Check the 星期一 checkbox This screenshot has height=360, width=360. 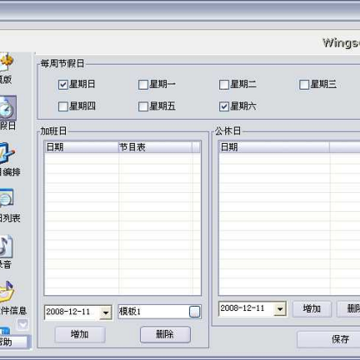(x=143, y=85)
